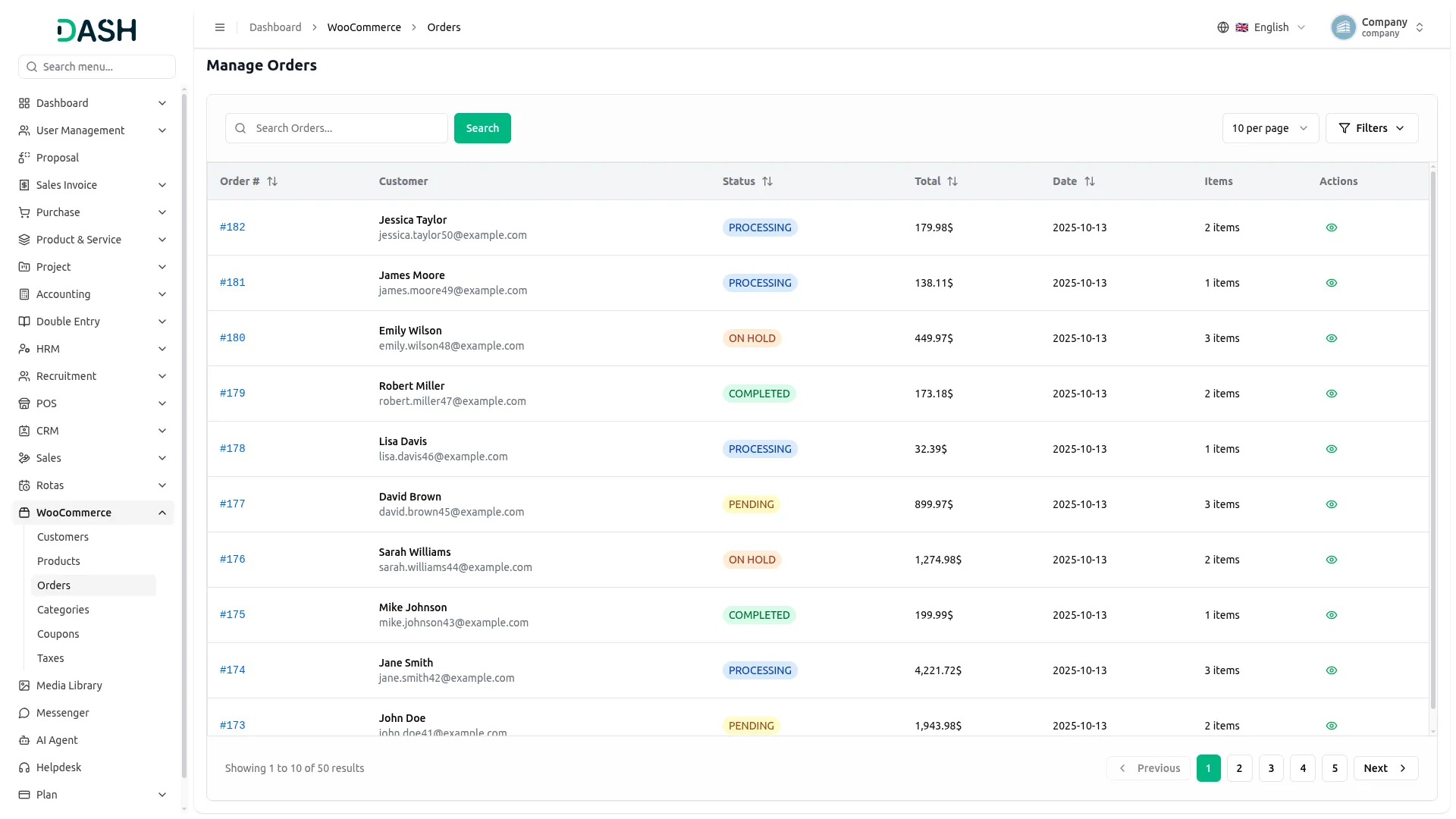1456x819 pixels.
Task: Click the orders table vertical scrollbar
Action: (x=1432, y=440)
